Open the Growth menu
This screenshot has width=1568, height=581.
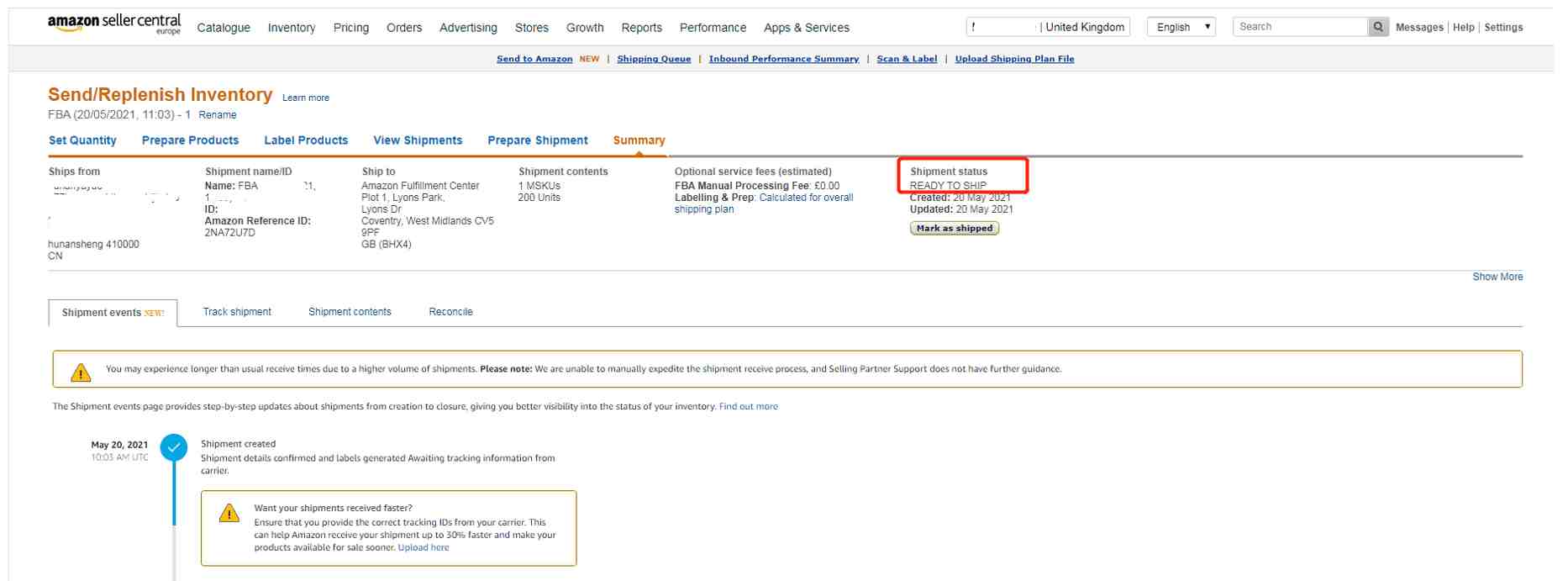click(x=585, y=28)
